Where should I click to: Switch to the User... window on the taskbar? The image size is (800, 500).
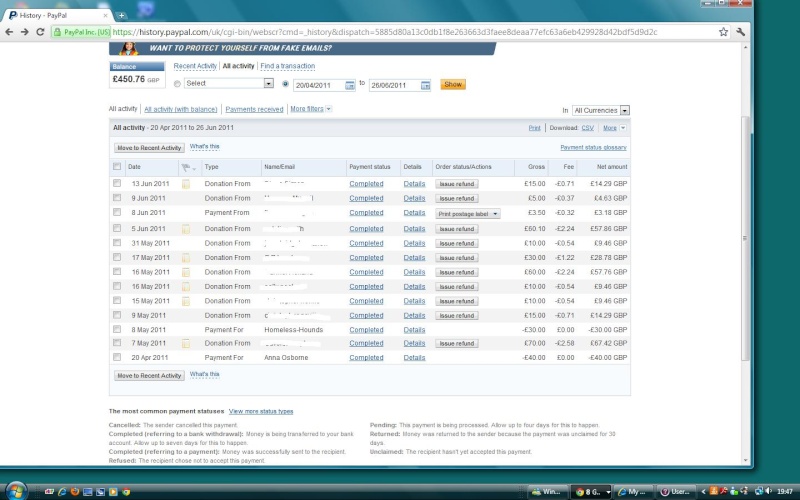click(x=676, y=492)
